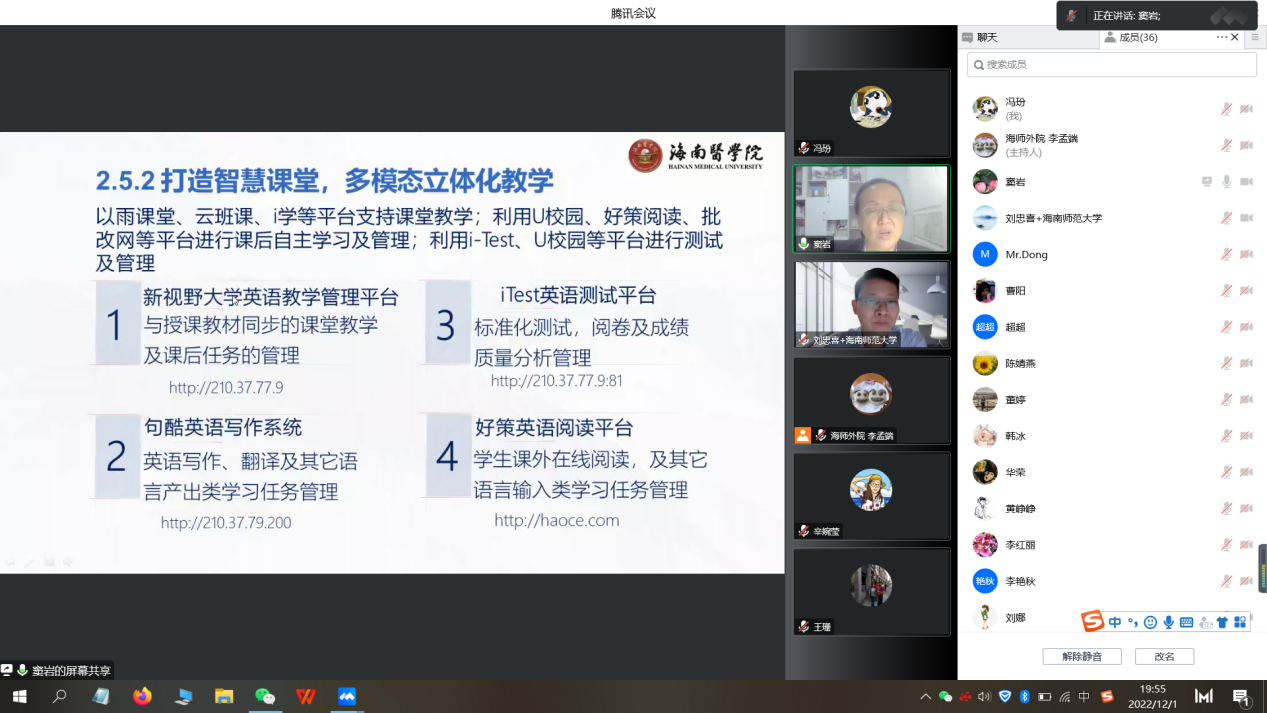Click the camera icon next to Mr.Dong
Screen dimensions: 1267x713
(1246, 254)
